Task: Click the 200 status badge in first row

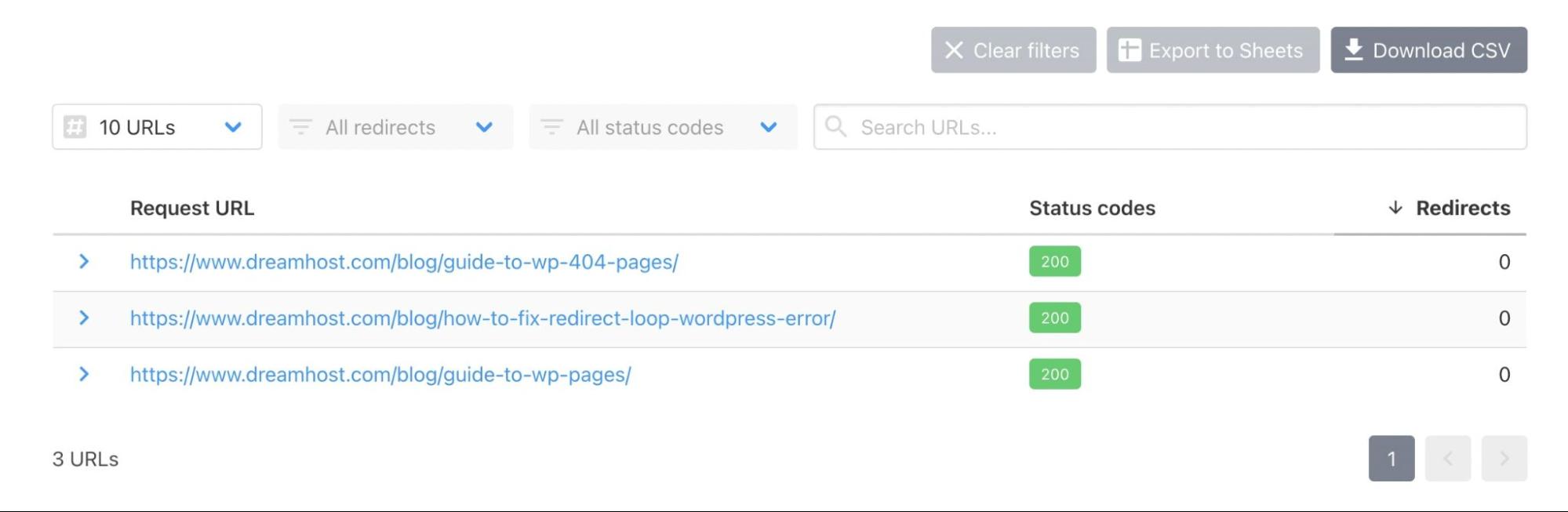Action: pos(1054,262)
